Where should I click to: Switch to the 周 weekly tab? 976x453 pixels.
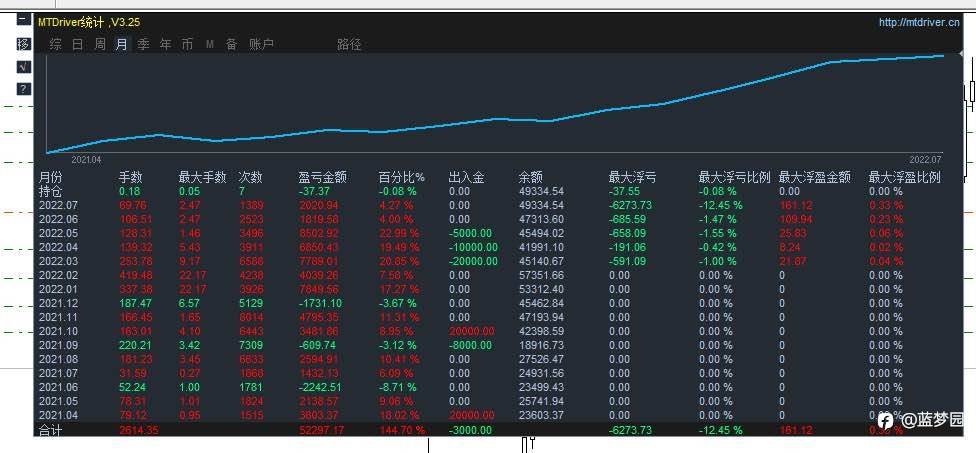coord(100,44)
